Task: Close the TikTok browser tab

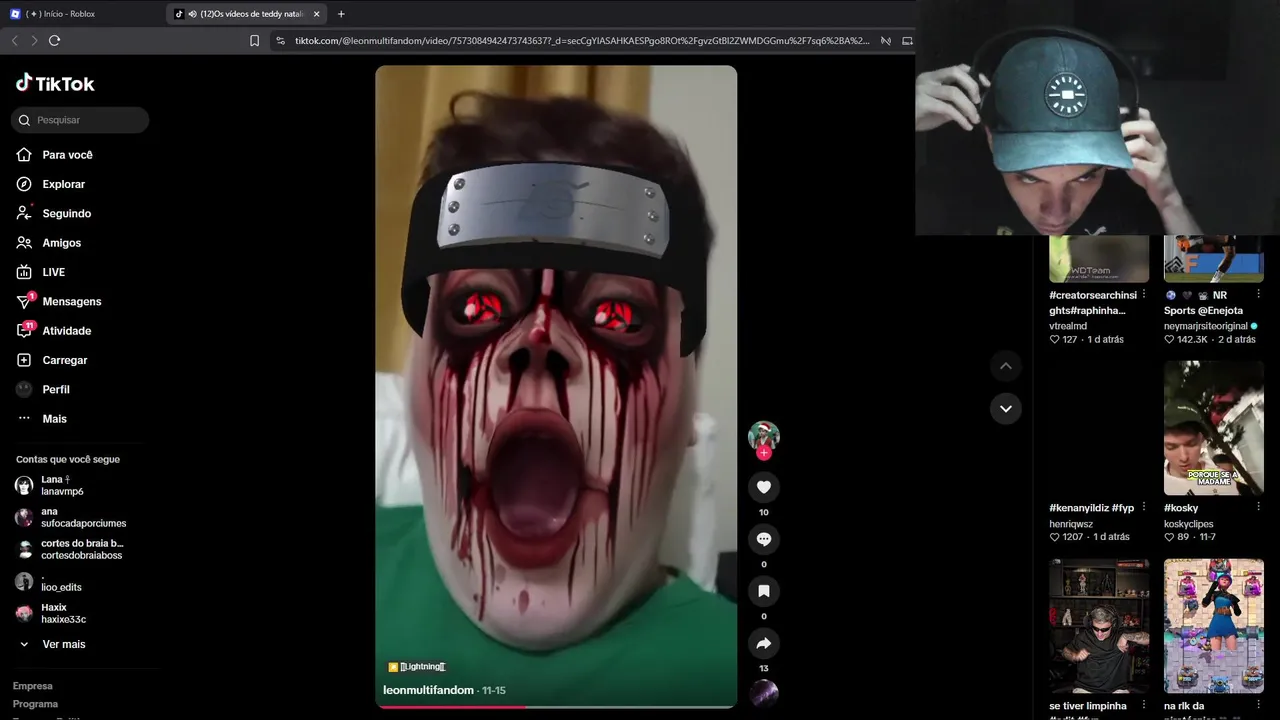Action: [x=317, y=14]
